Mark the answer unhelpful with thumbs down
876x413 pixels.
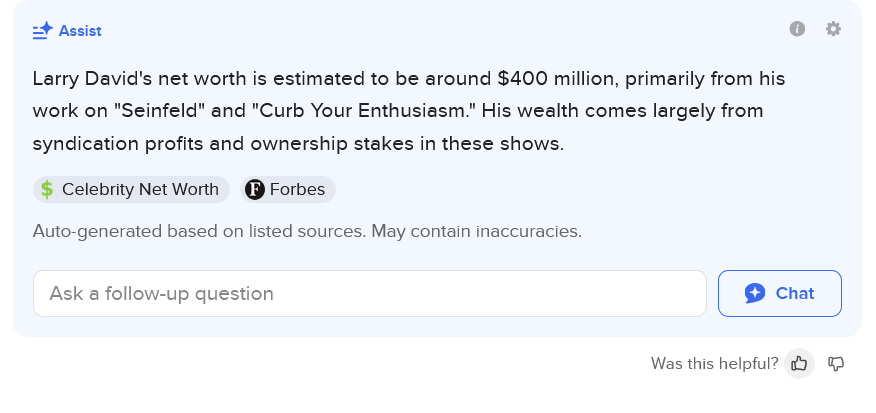[836, 364]
